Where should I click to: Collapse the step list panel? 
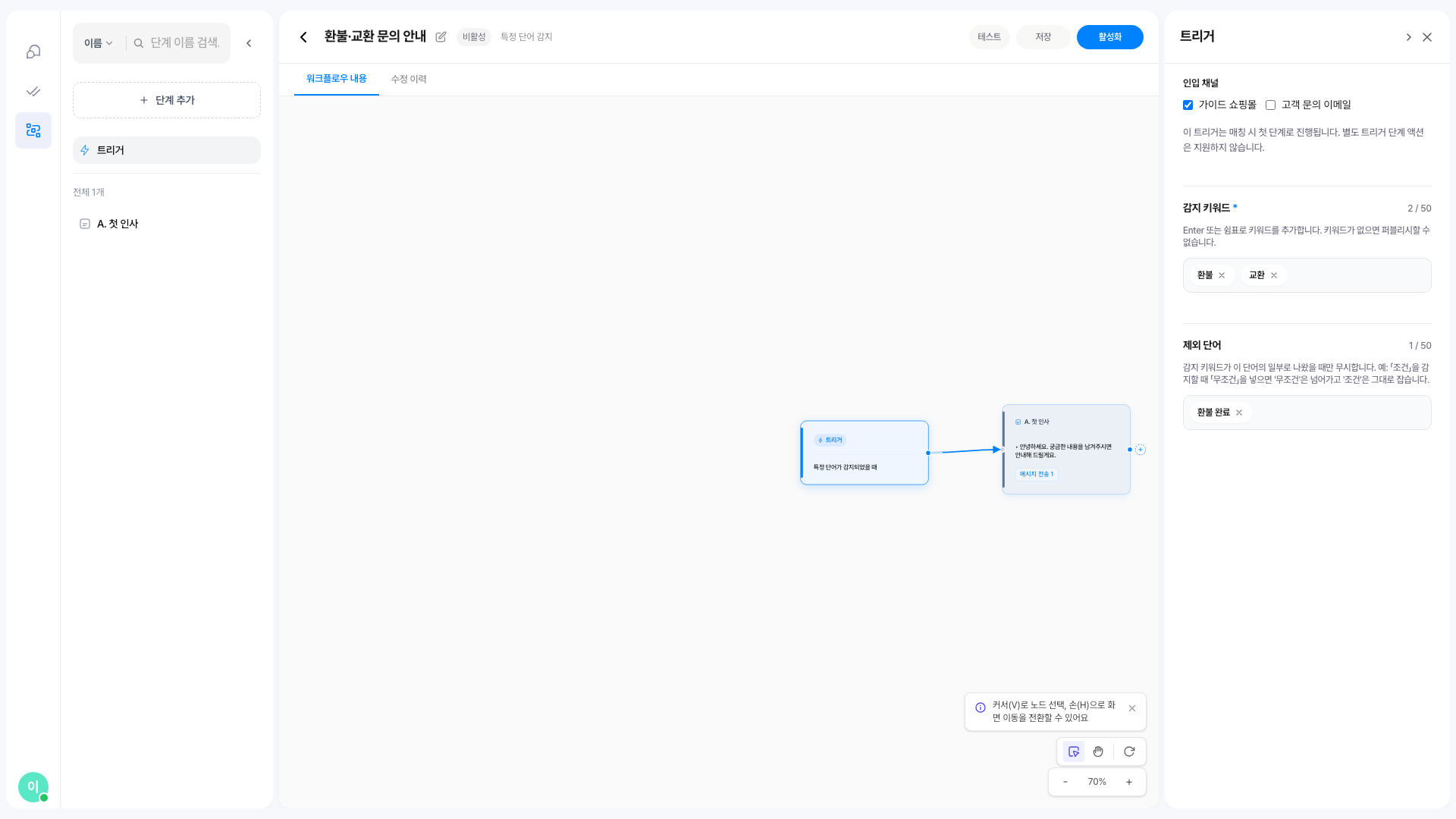[249, 43]
